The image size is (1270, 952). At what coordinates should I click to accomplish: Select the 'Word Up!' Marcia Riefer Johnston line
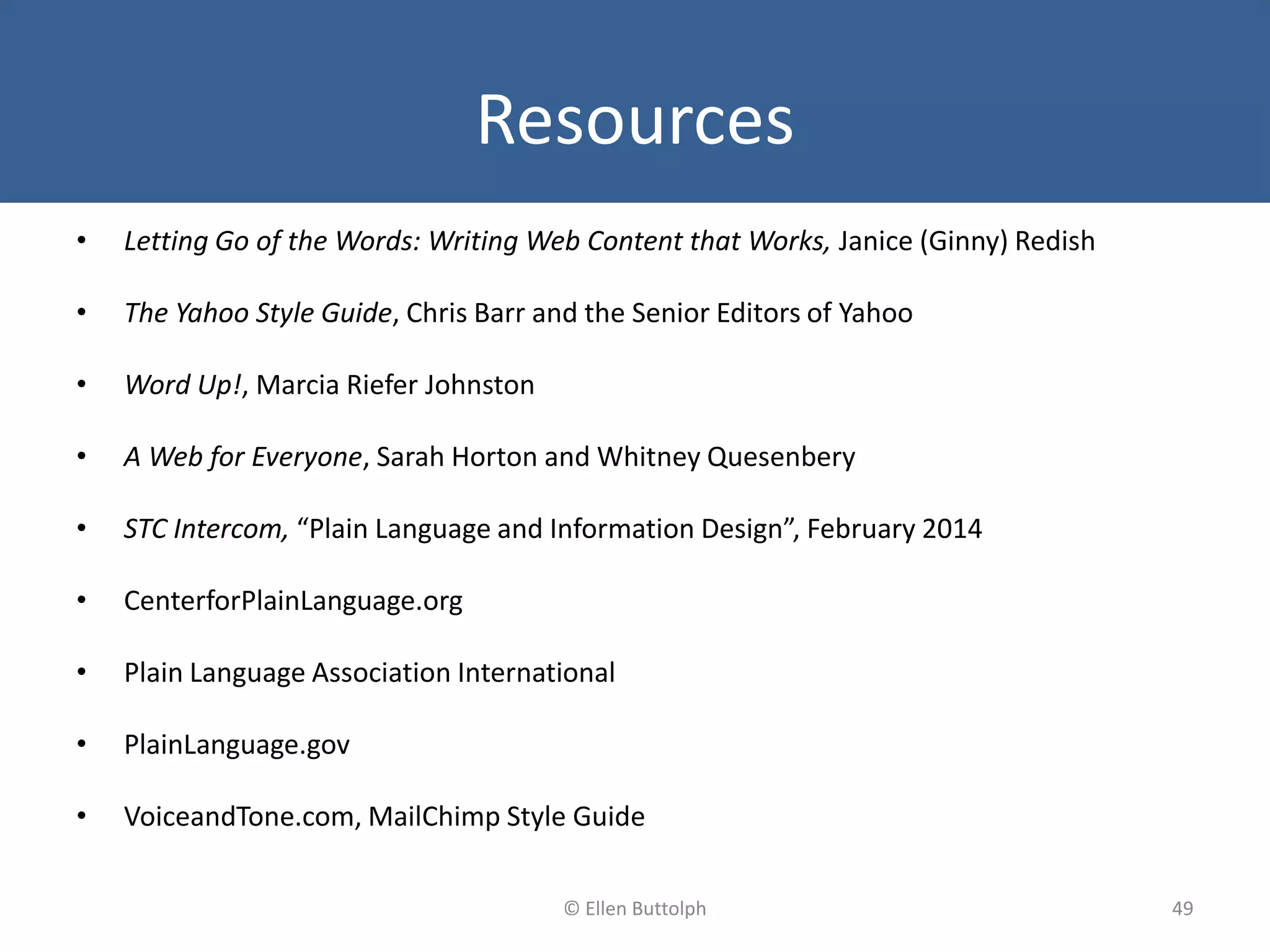coord(329,385)
